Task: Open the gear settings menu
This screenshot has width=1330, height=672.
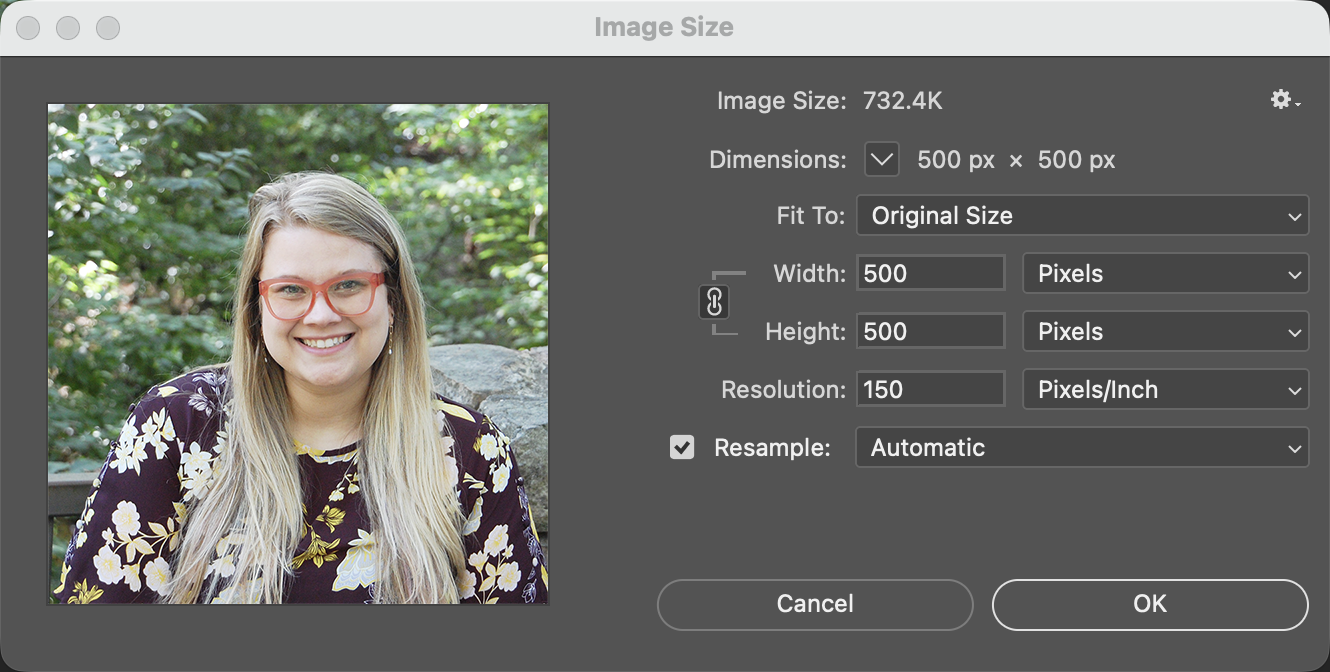Action: coord(1285,100)
